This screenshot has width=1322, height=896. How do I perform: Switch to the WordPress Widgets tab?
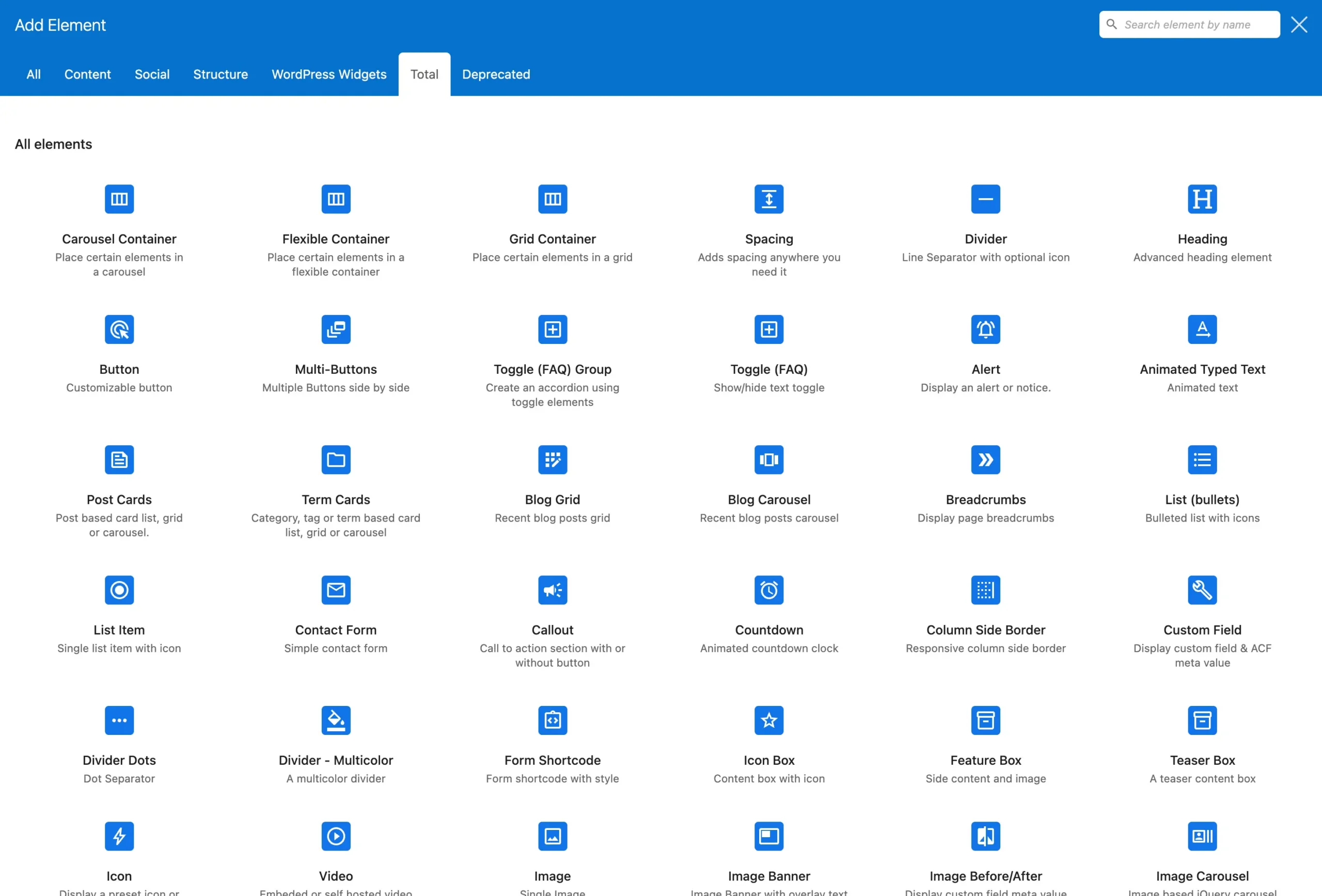tap(329, 74)
